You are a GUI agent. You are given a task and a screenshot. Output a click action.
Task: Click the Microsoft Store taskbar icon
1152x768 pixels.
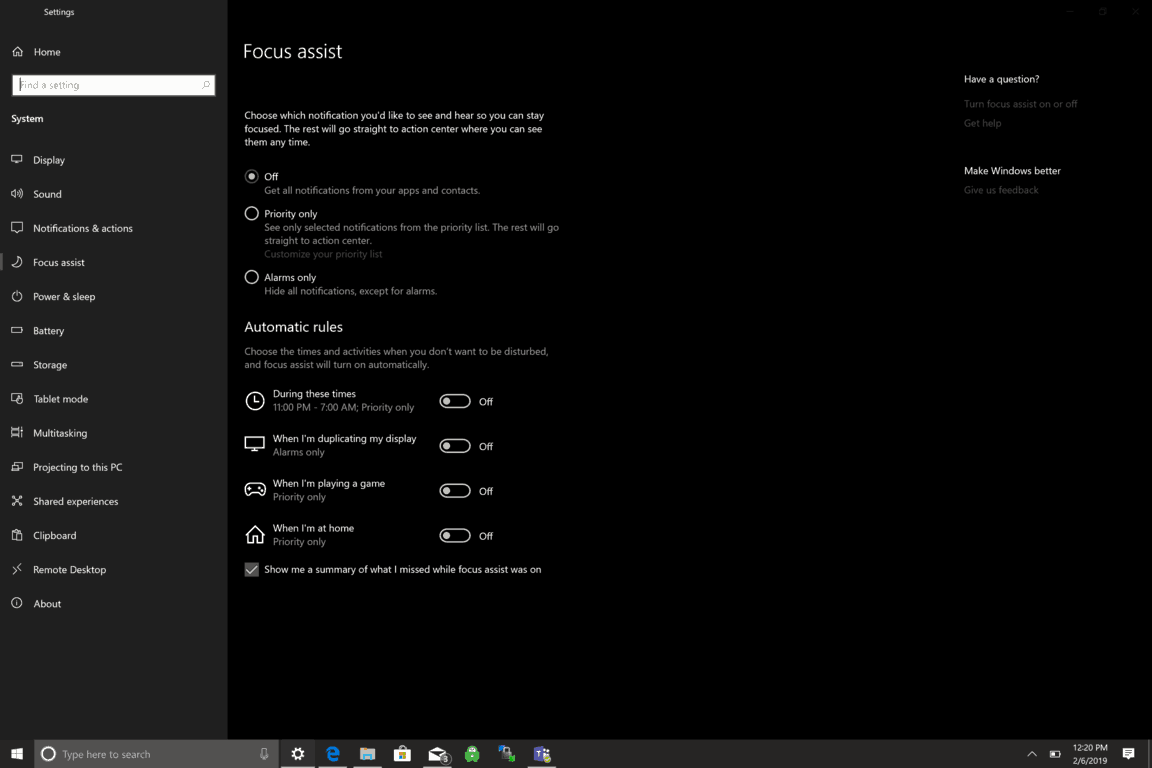402,754
